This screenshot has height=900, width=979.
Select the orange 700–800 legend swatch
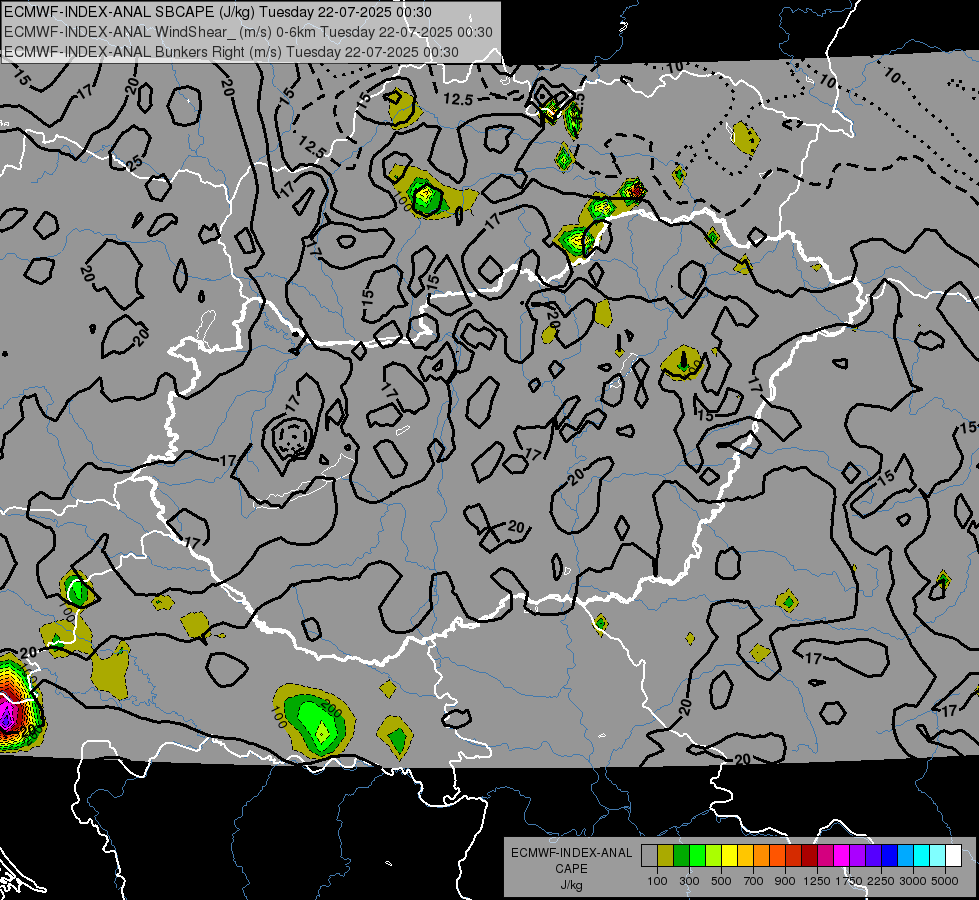[x=761, y=856]
